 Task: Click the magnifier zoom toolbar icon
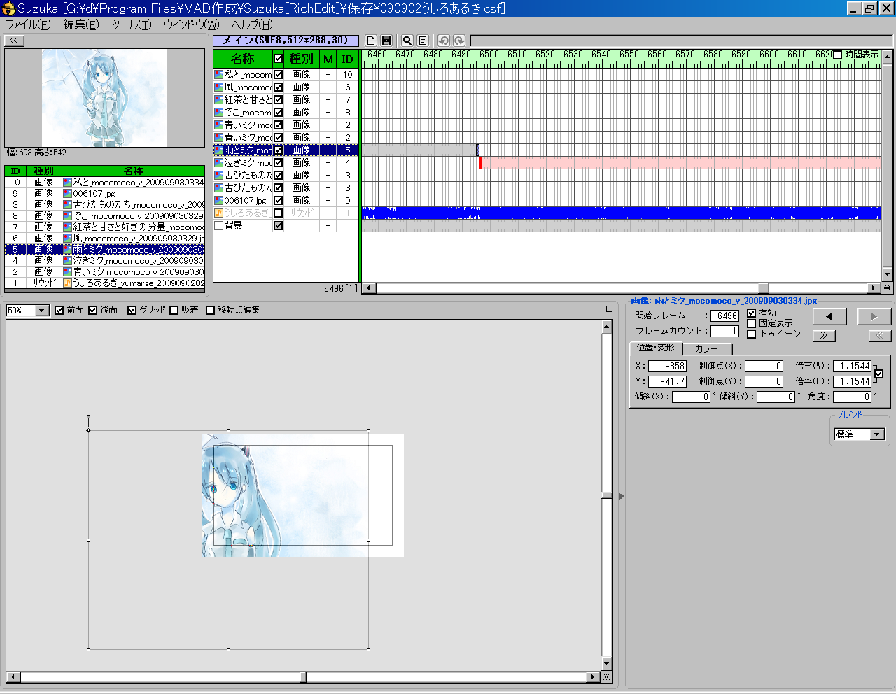point(407,41)
